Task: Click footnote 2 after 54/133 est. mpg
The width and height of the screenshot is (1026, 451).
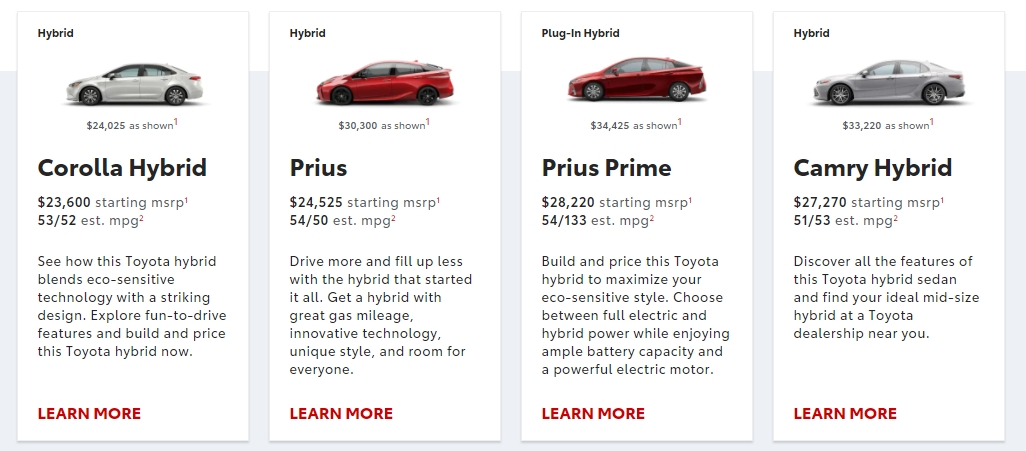Action: pyautogui.click(x=652, y=218)
